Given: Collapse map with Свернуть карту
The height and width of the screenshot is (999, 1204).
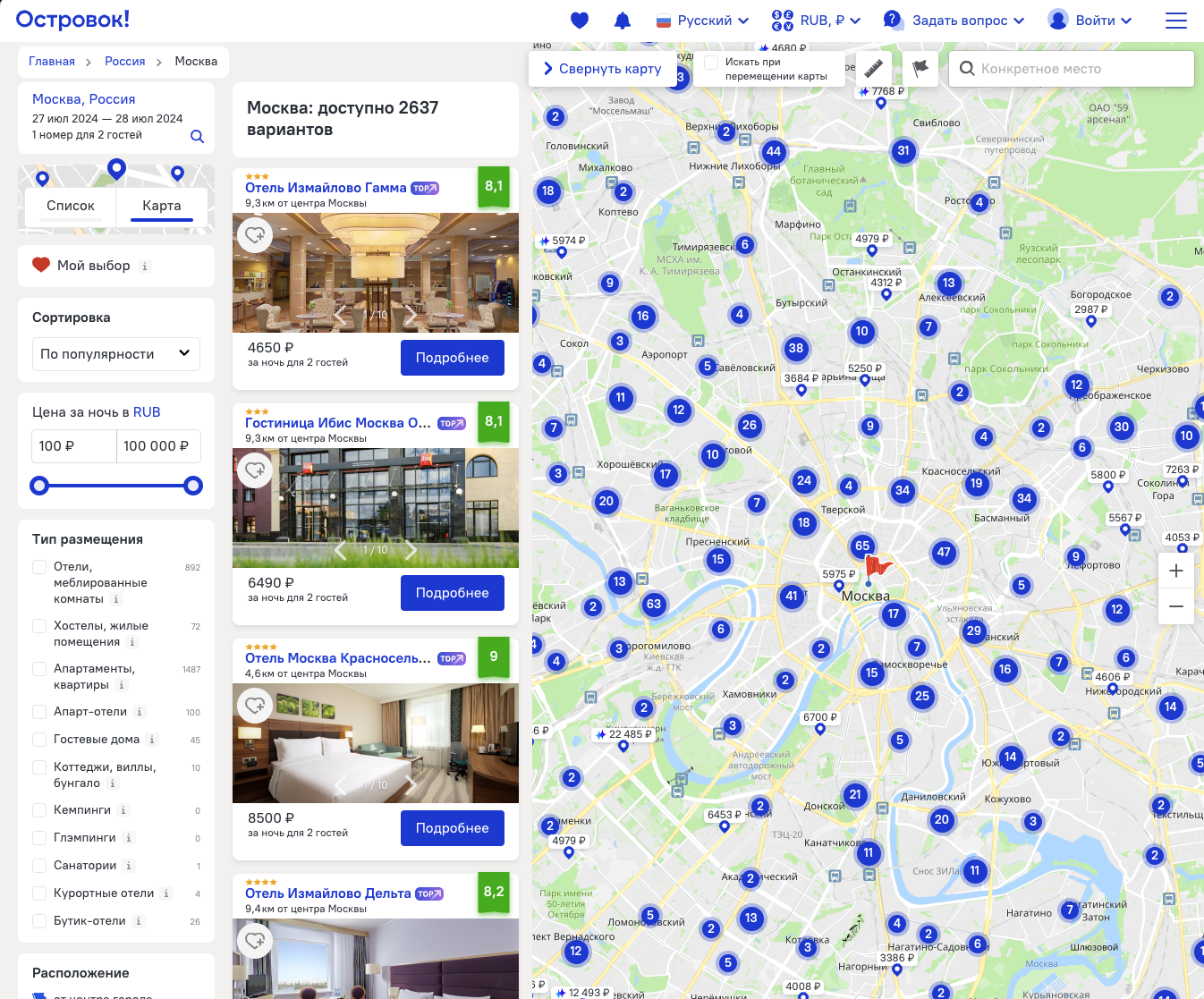Looking at the screenshot, I should click(602, 69).
